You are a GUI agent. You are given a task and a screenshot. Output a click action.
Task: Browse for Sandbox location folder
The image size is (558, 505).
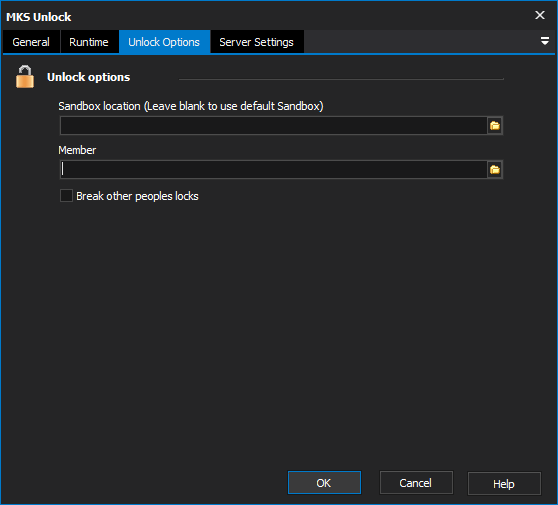pyautogui.click(x=495, y=126)
